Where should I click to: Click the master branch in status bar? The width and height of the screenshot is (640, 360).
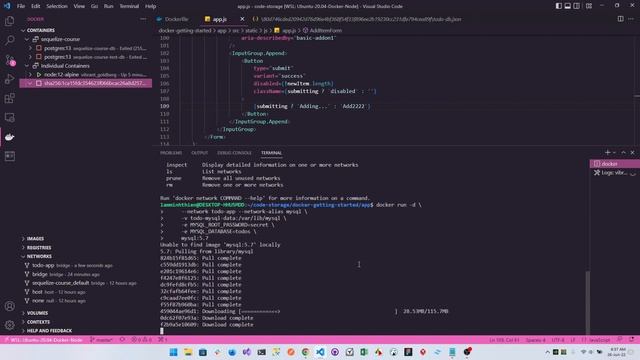click(101, 340)
